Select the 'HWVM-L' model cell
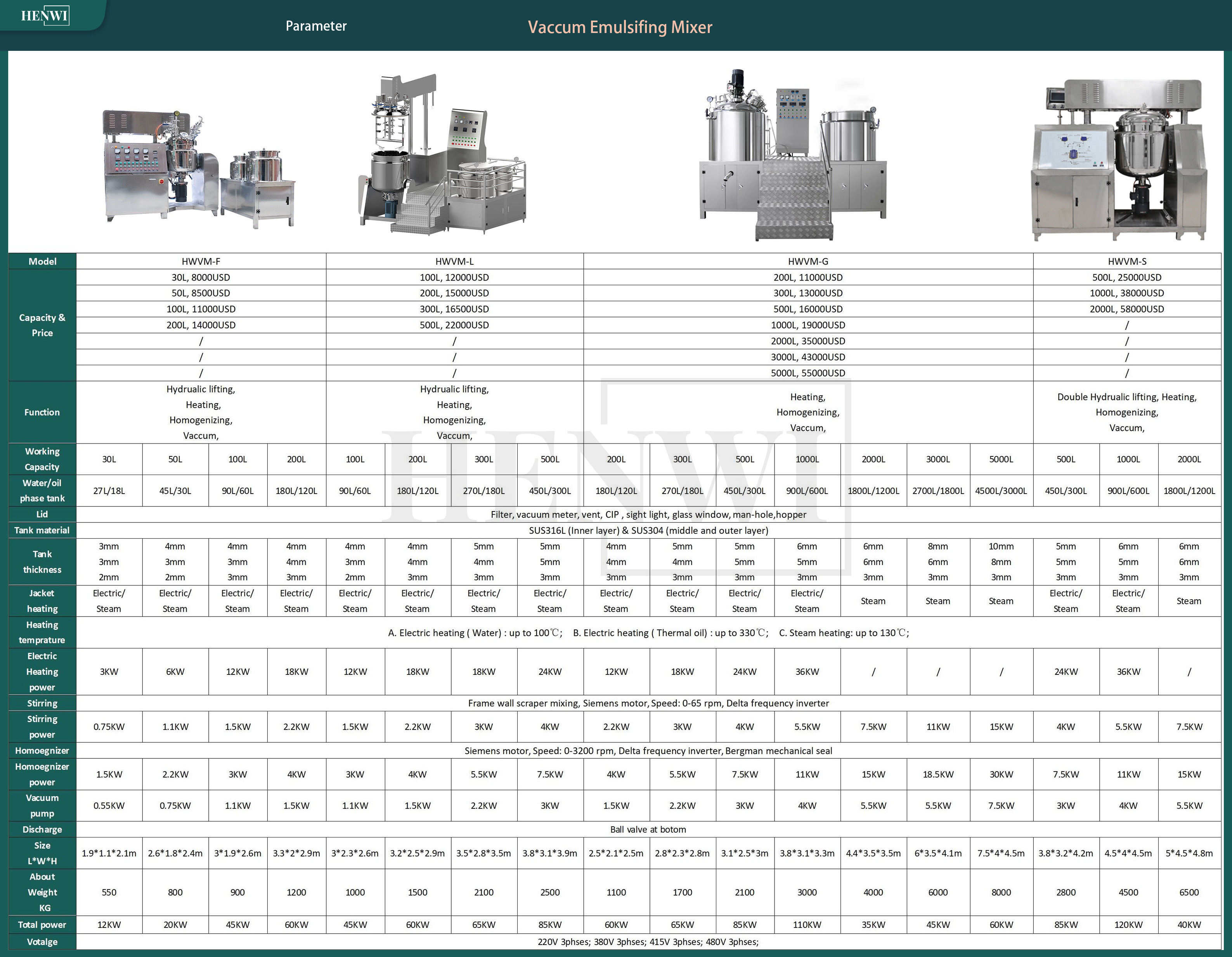 tap(455, 261)
